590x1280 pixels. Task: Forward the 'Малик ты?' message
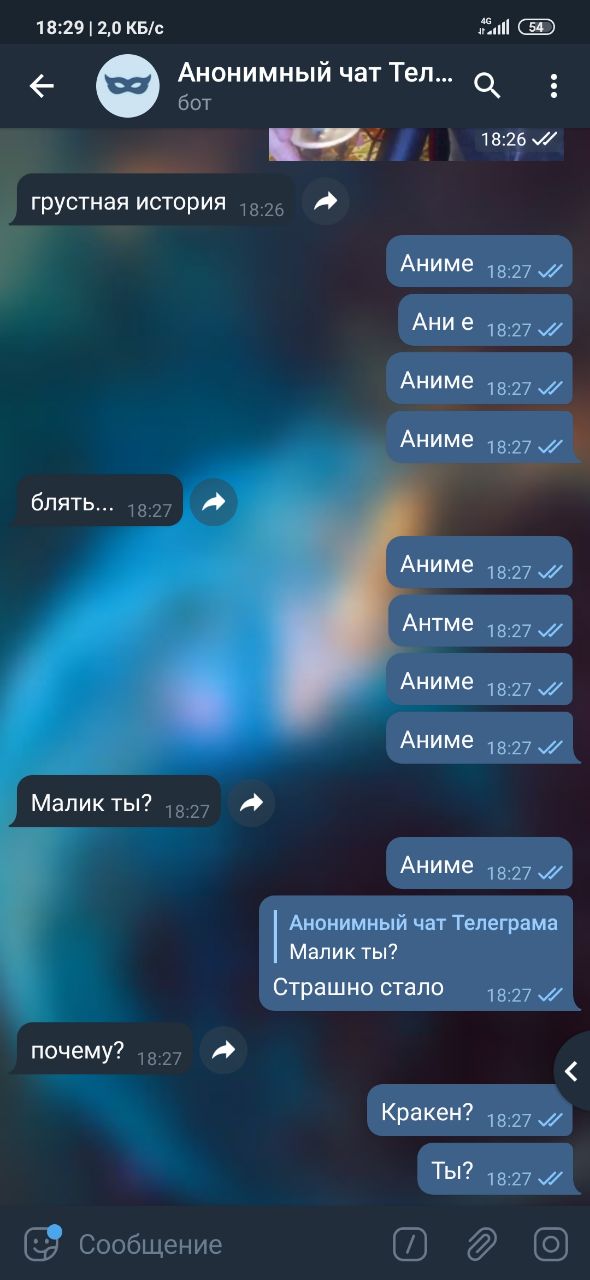pos(251,803)
